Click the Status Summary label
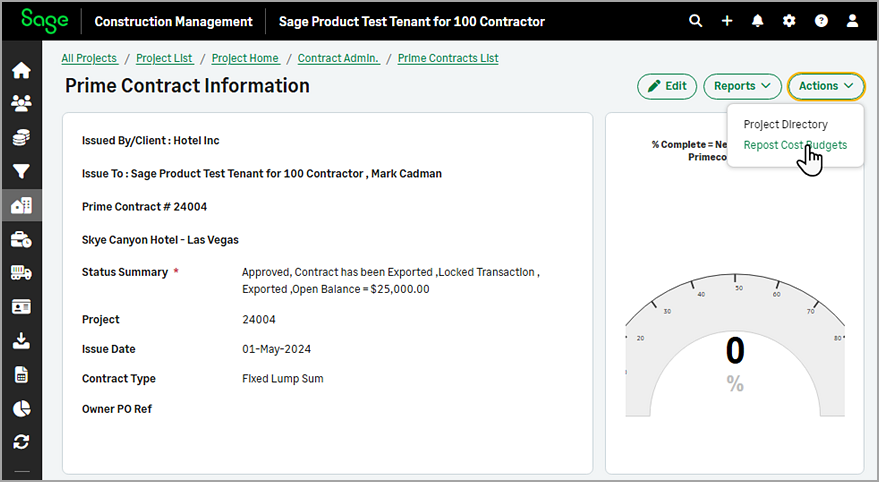The height and width of the screenshot is (482, 879). [124, 272]
